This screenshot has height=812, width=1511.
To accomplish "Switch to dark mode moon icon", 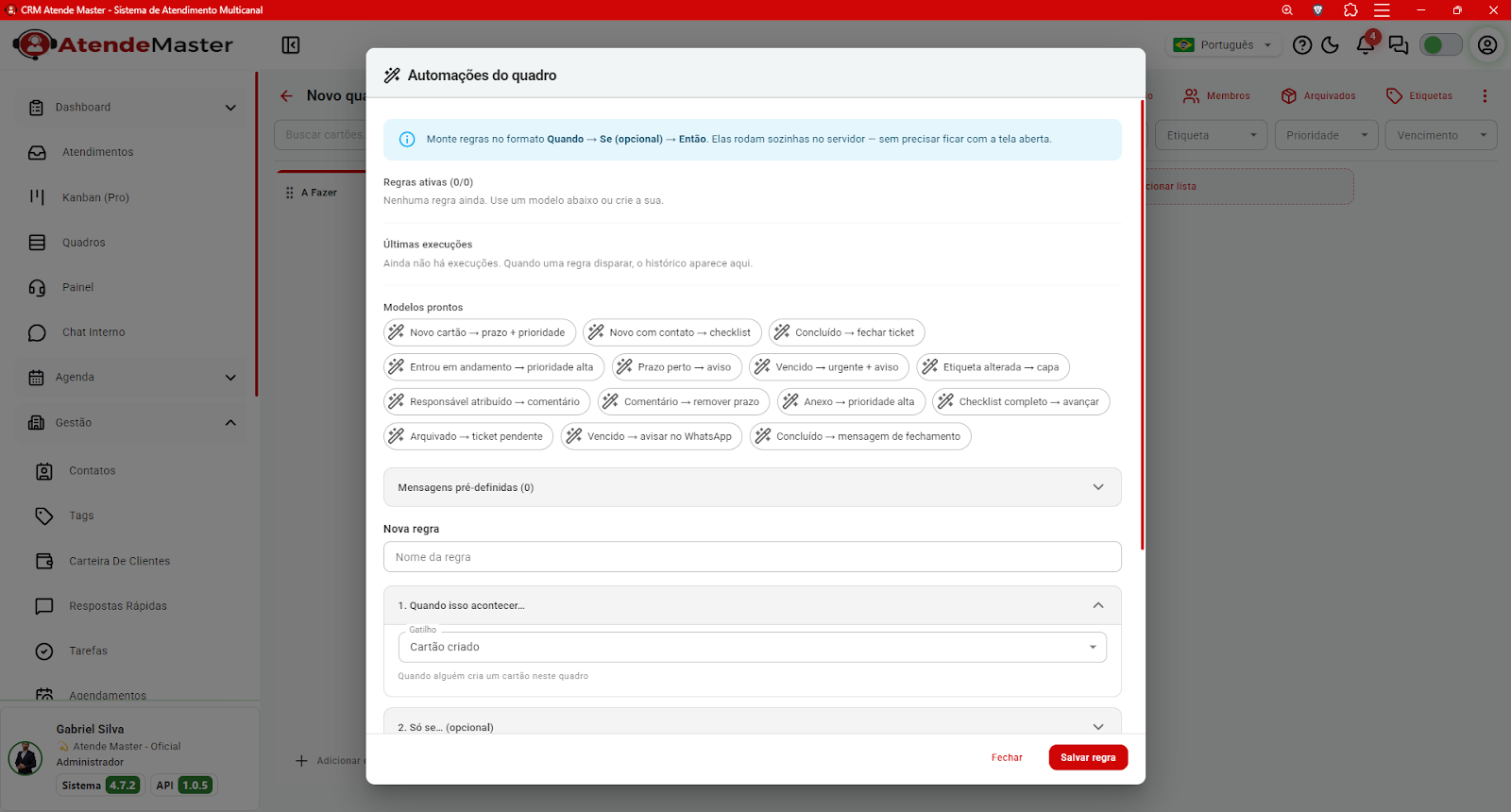I will point(1331,45).
